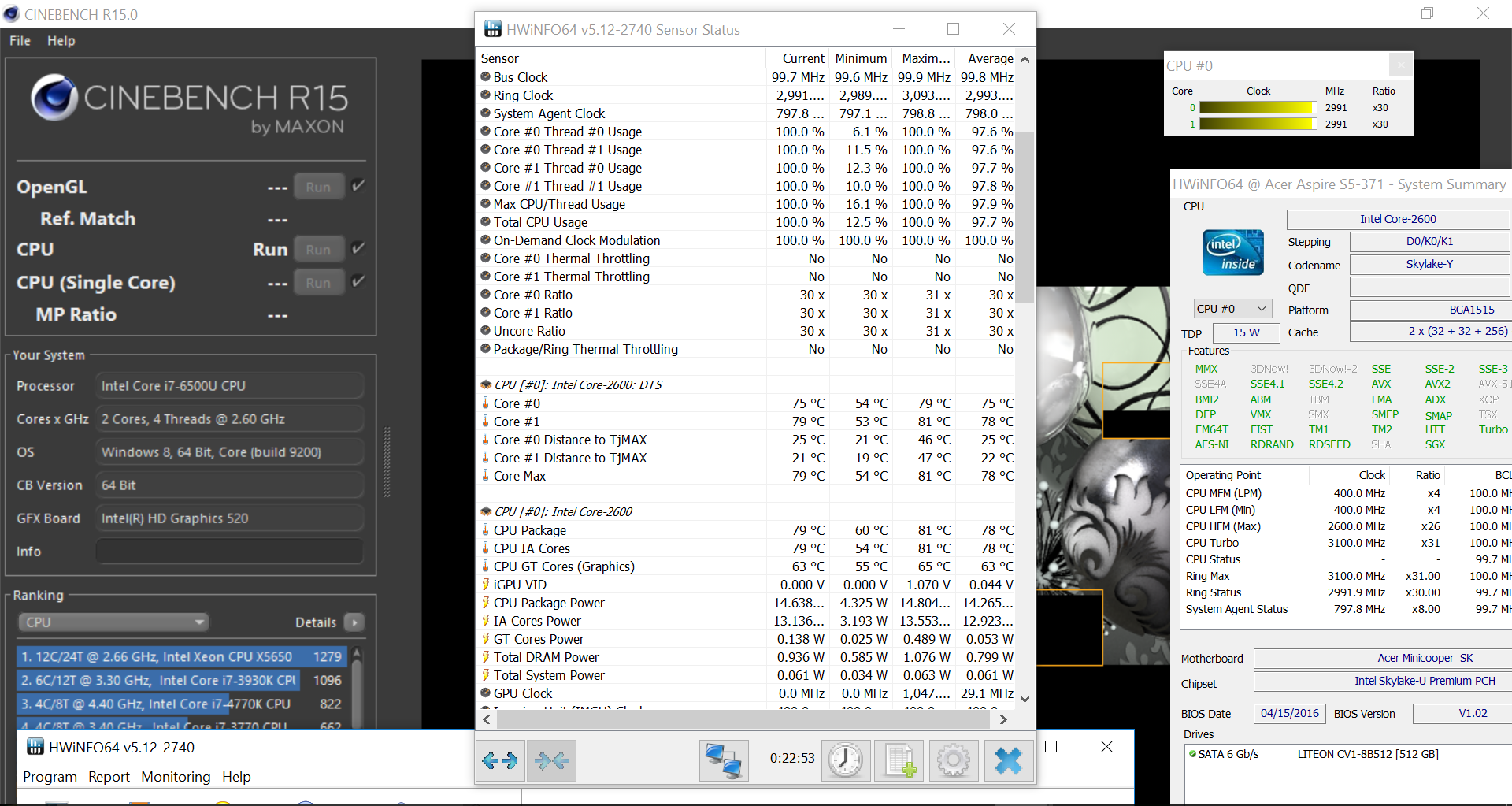The height and width of the screenshot is (806, 1512).
Task: Open the Program menu in HWiNFO64
Action: [50, 777]
